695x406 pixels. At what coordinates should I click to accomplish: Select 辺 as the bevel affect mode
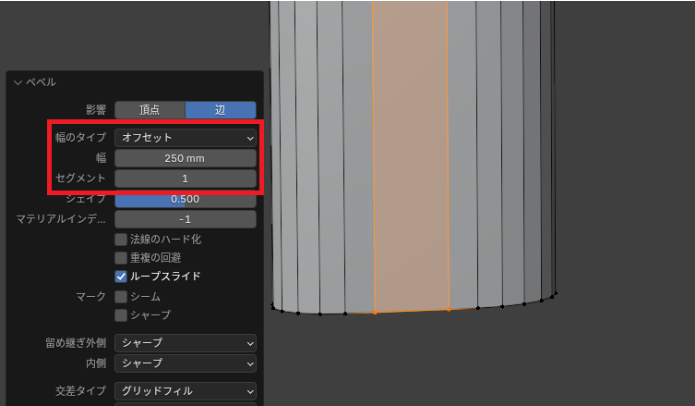220,110
